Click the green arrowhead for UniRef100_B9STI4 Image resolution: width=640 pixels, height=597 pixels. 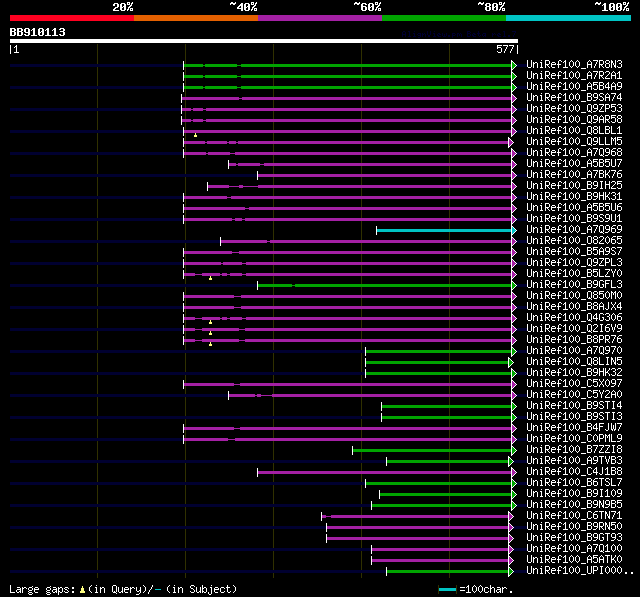tap(514, 406)
